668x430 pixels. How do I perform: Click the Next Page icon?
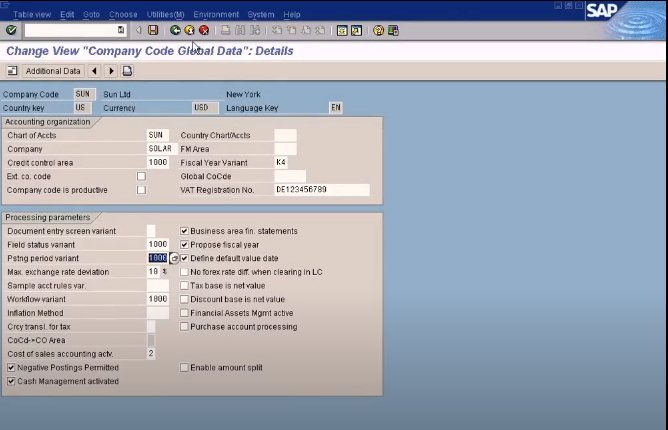click(x=306, y=30)
